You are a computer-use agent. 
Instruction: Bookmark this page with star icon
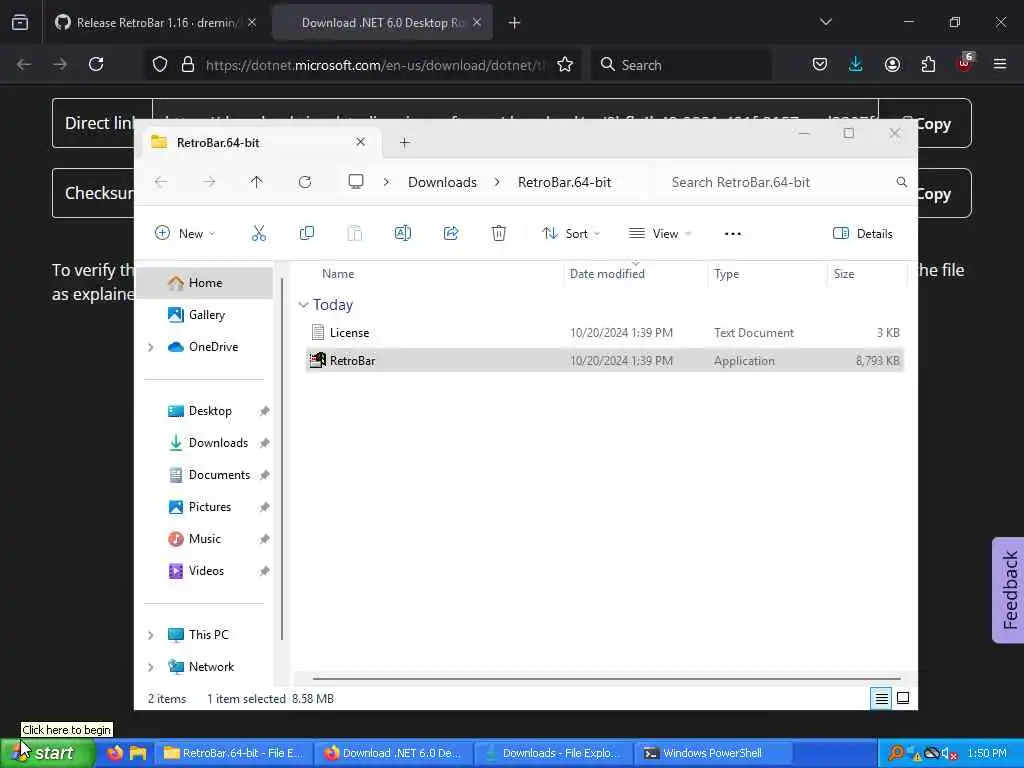565,65
